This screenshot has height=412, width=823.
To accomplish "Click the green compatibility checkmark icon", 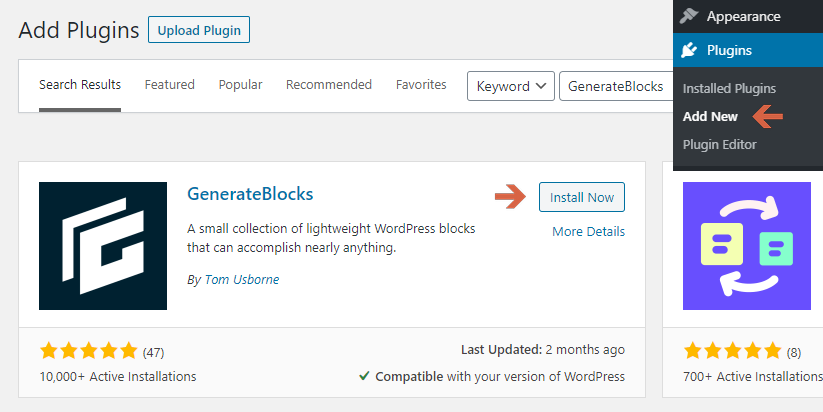I will [364, 376].
